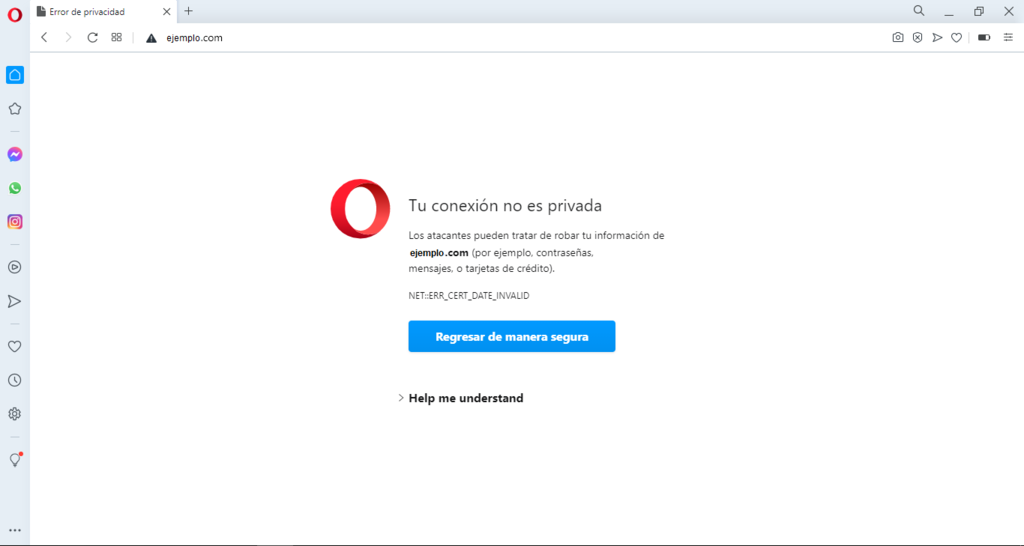Open Pinboards heart icon in sidebar
Viewport: 1024px width, 546px height.
(14, 347)
